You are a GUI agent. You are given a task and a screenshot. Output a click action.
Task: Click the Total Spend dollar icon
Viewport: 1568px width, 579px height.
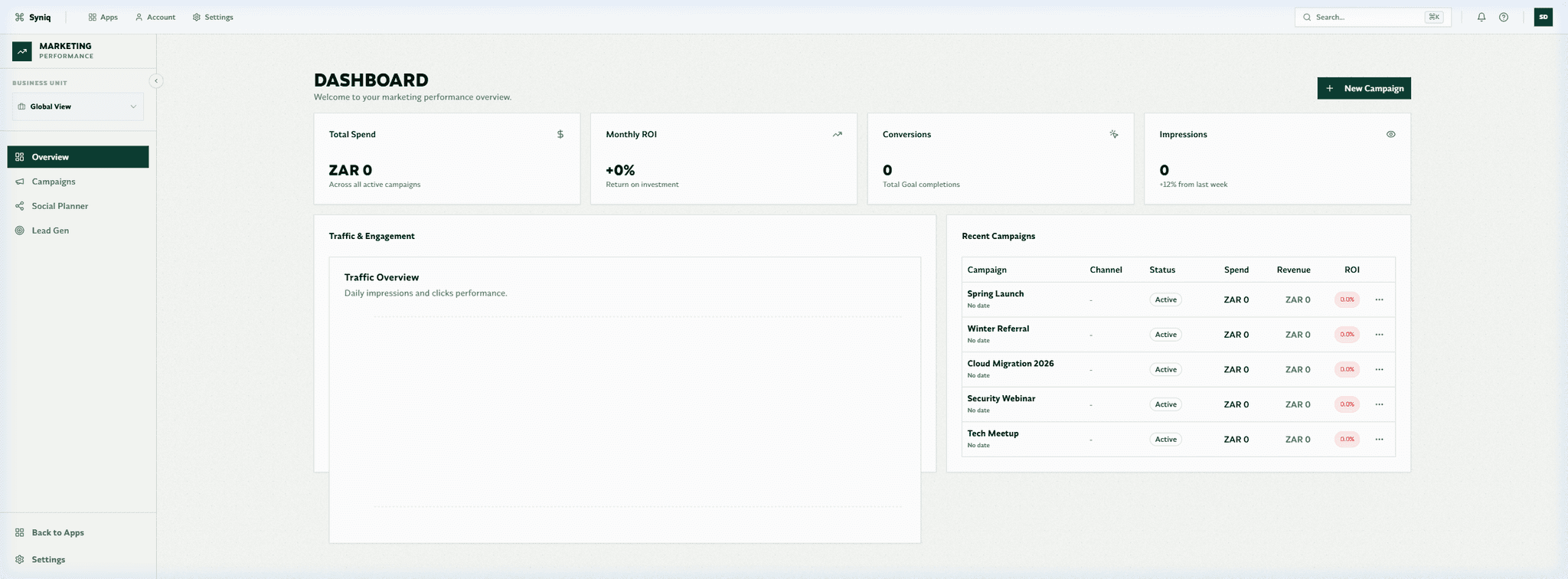(560, 134)
